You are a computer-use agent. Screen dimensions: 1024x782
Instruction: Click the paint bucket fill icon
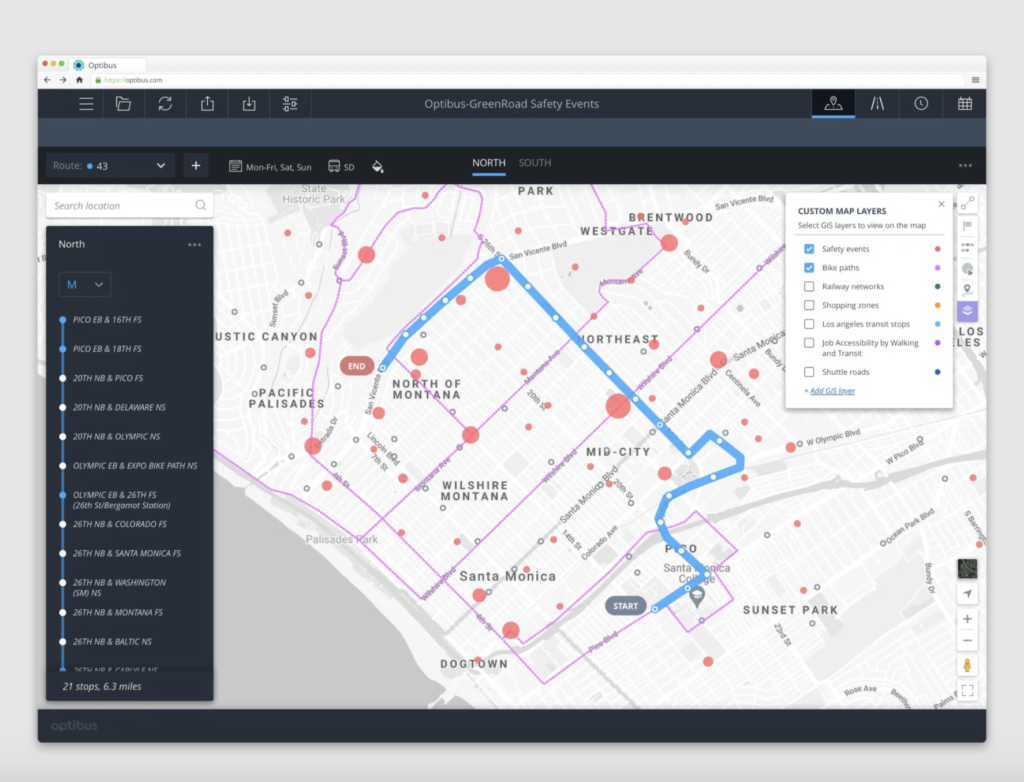click(378, 166)
